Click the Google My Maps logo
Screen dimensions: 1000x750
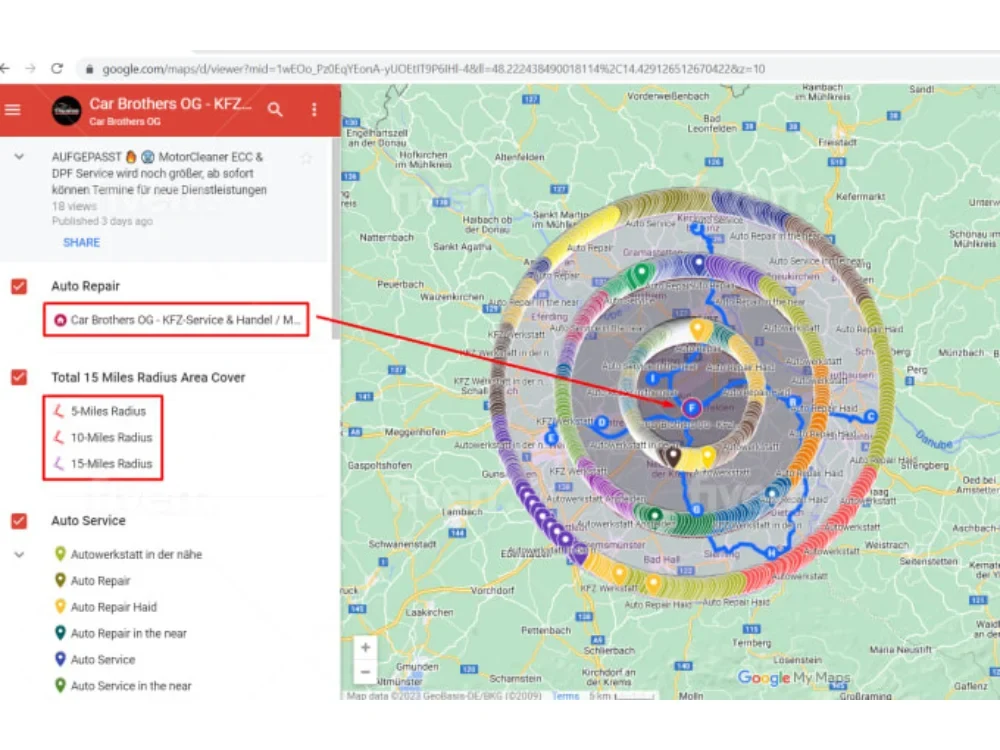click(794, 677)
